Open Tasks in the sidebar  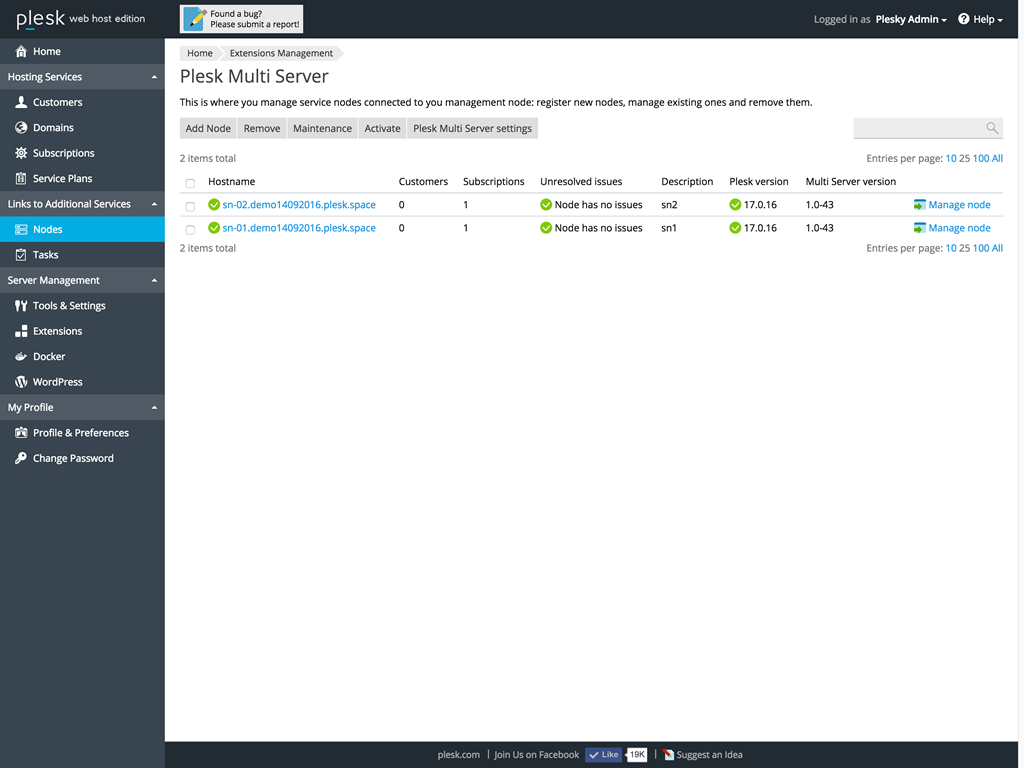click(x=46, y=255)
